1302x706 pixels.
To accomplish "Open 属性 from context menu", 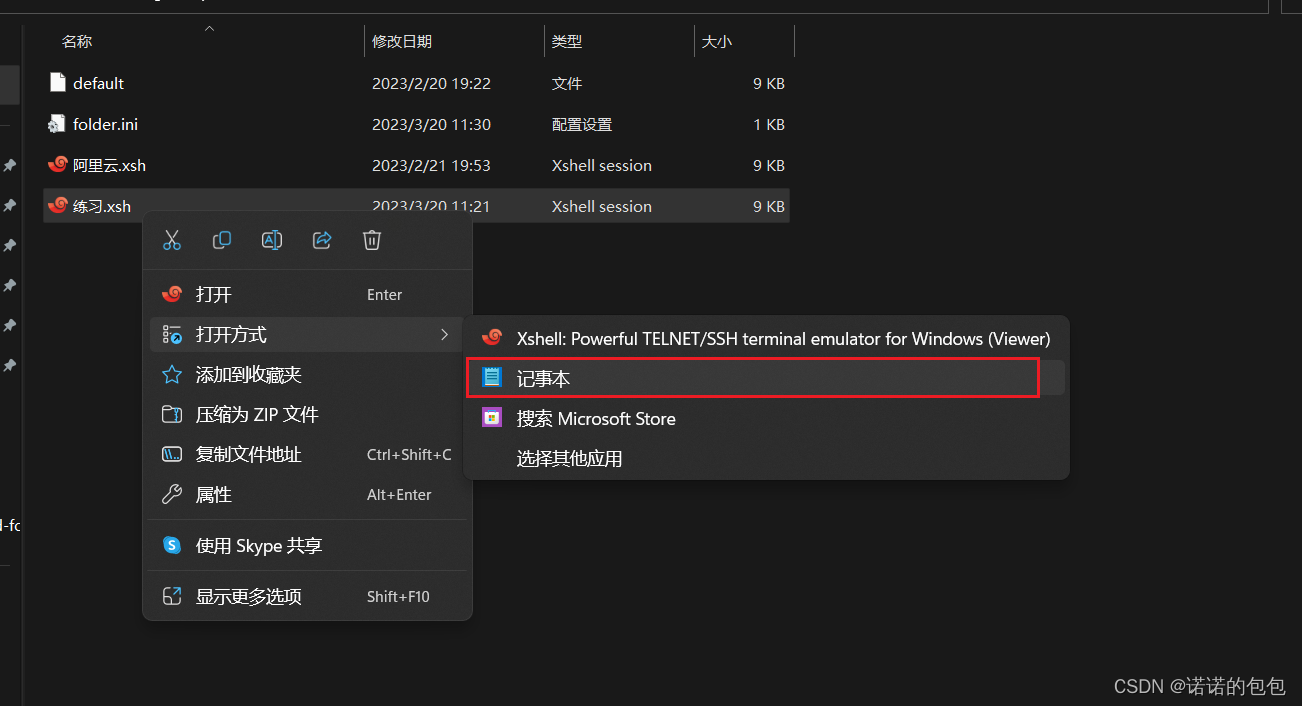I will click(308, 494).
